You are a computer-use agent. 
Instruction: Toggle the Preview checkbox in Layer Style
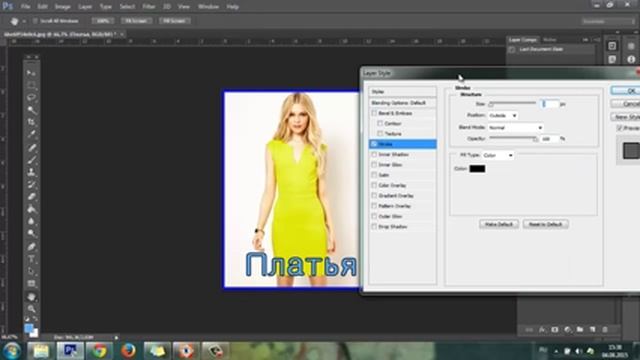point(620,128)
